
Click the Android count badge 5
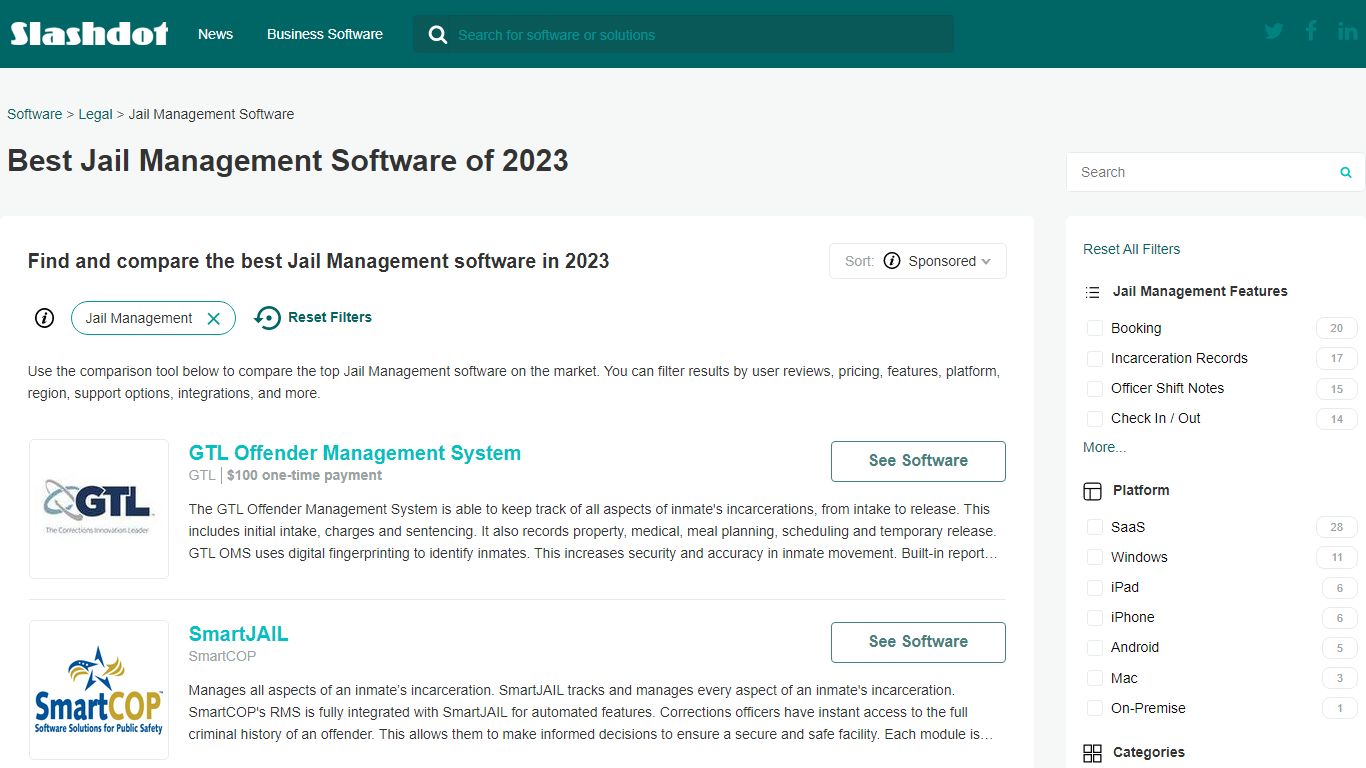1340,647
